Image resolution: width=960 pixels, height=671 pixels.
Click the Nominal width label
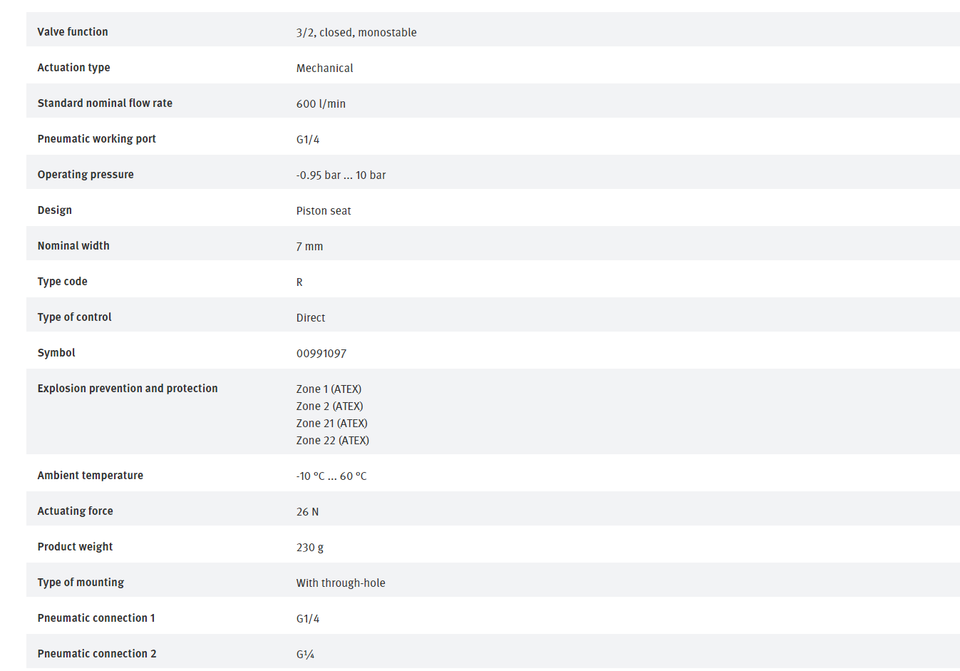click(x=73, y=246)
